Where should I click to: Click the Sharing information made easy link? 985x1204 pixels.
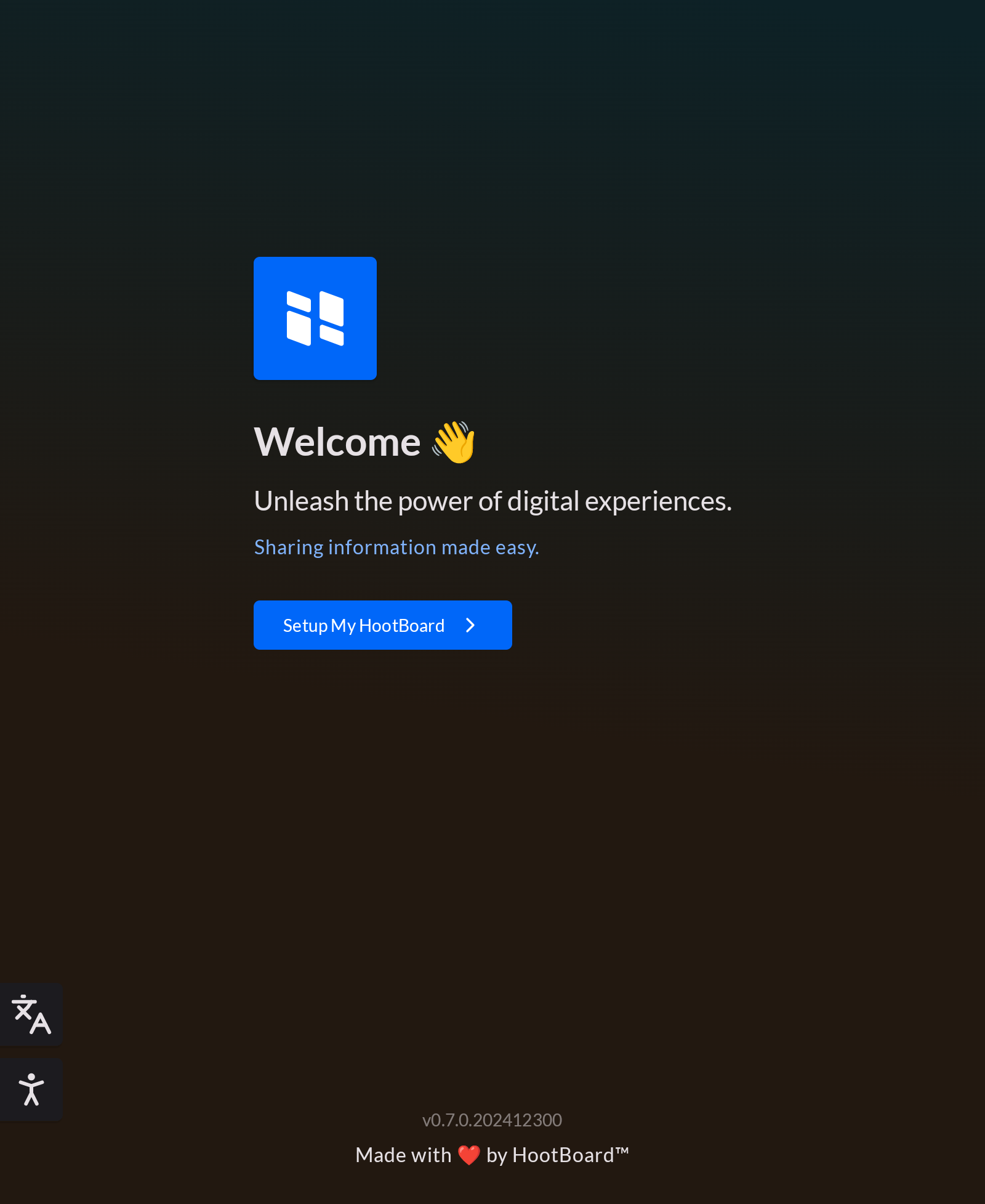pos(396,546)
